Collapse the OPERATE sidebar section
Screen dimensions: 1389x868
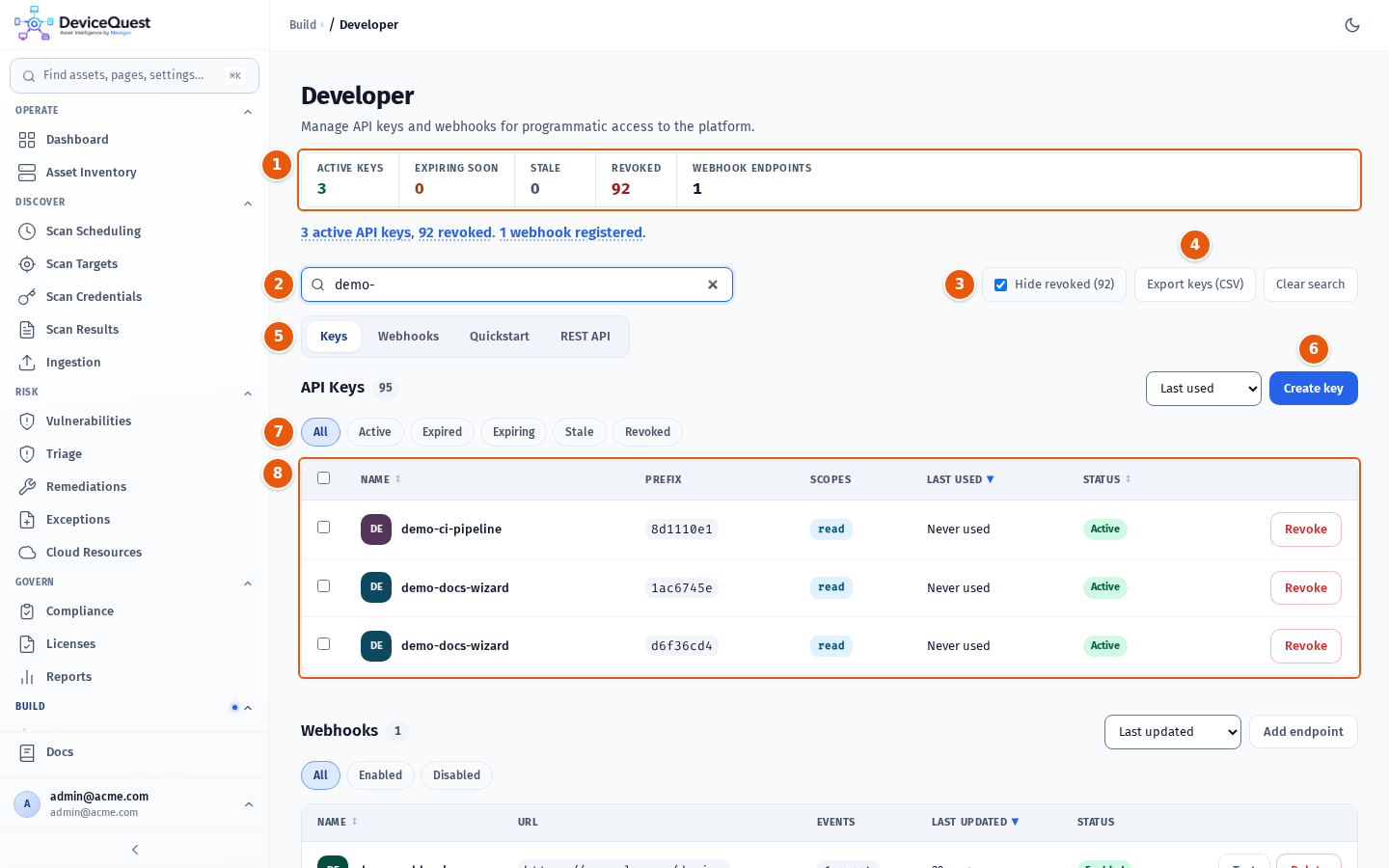click(x=248, y=112)
